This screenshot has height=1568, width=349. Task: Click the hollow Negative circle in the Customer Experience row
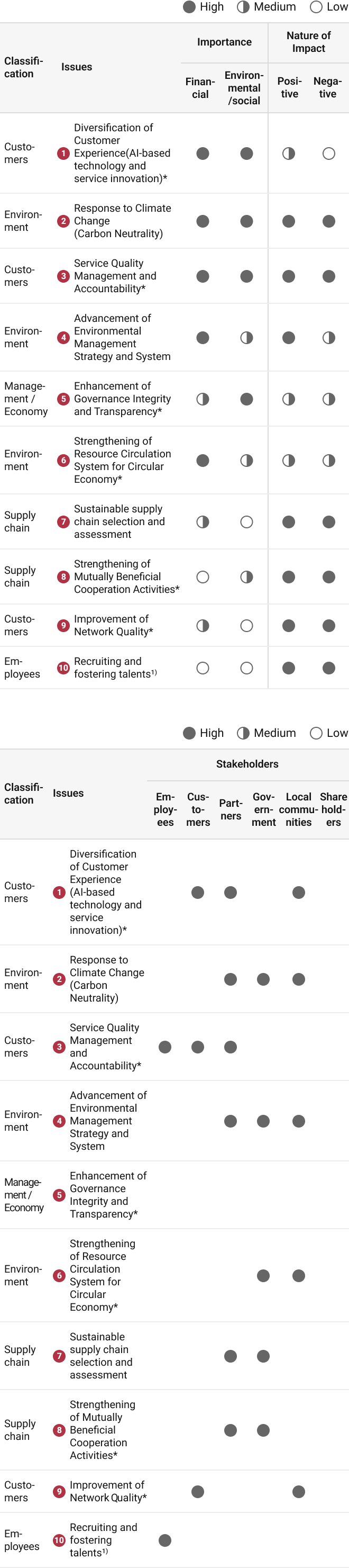coord(329,154)
